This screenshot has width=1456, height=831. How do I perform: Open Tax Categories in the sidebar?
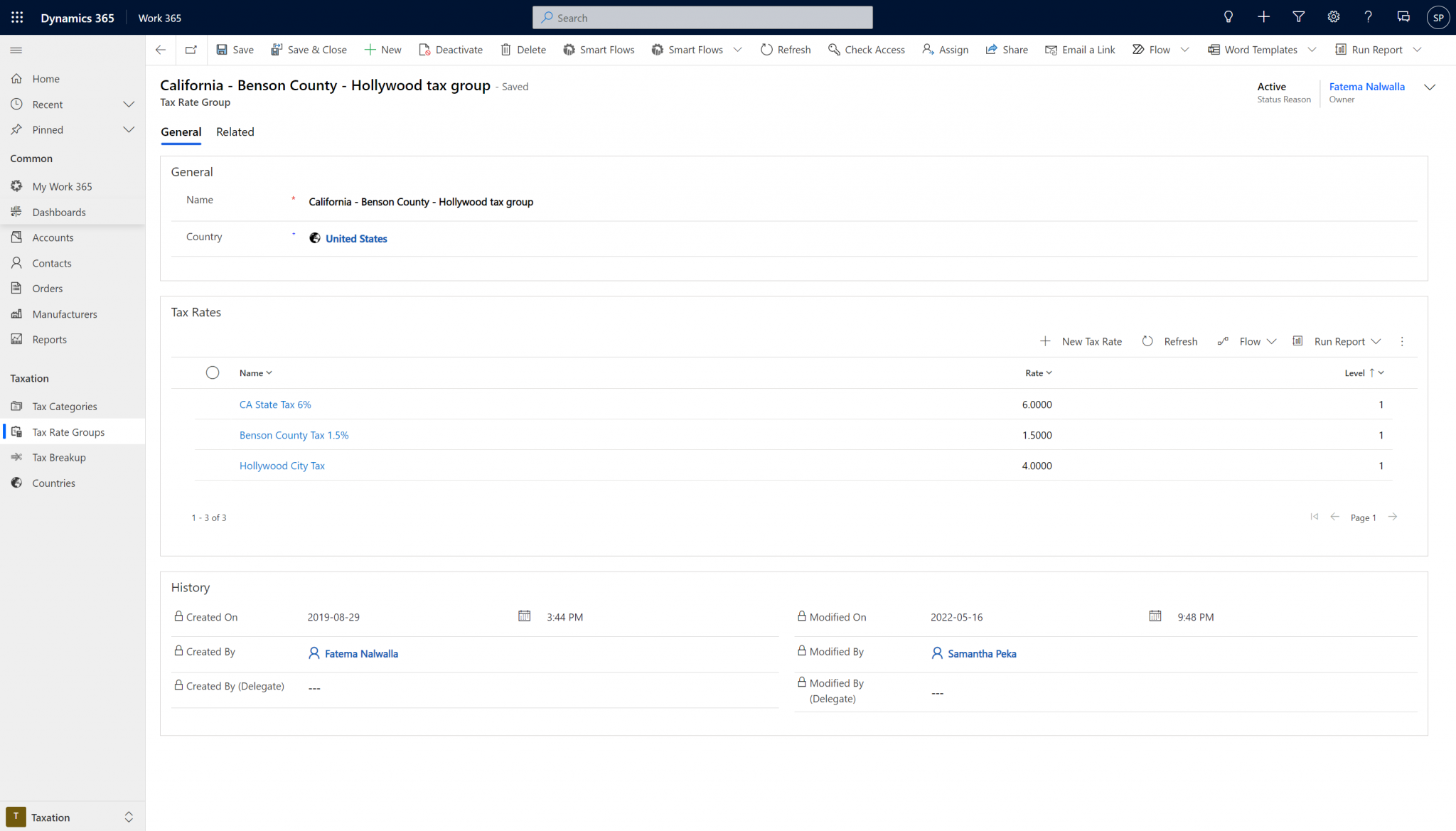[x=65, y=407]
